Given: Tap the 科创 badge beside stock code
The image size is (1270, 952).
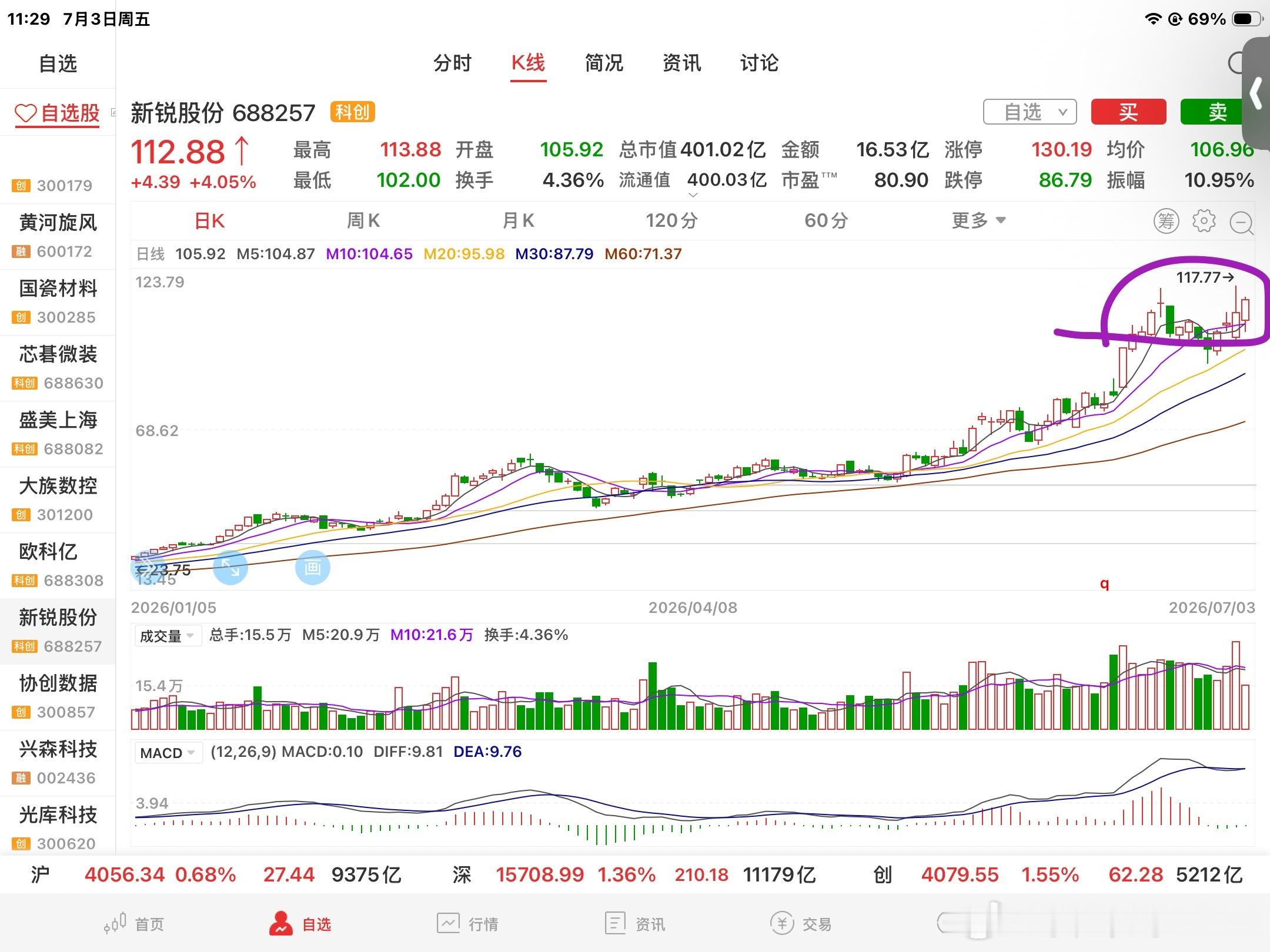Looking at the screenshot, I should (352, 112).
